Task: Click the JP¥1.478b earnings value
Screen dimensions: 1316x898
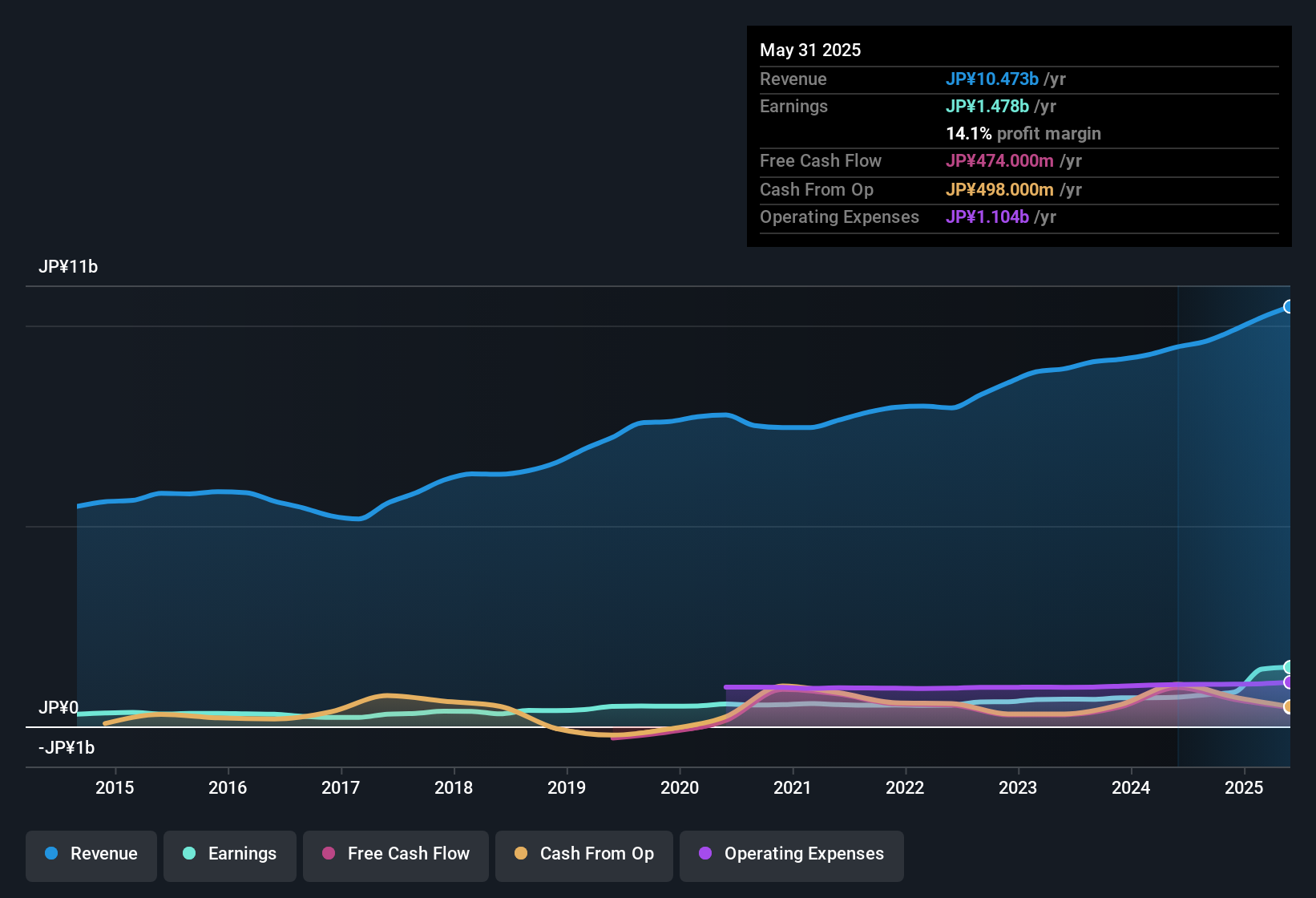Action: [x=987, y=106]
